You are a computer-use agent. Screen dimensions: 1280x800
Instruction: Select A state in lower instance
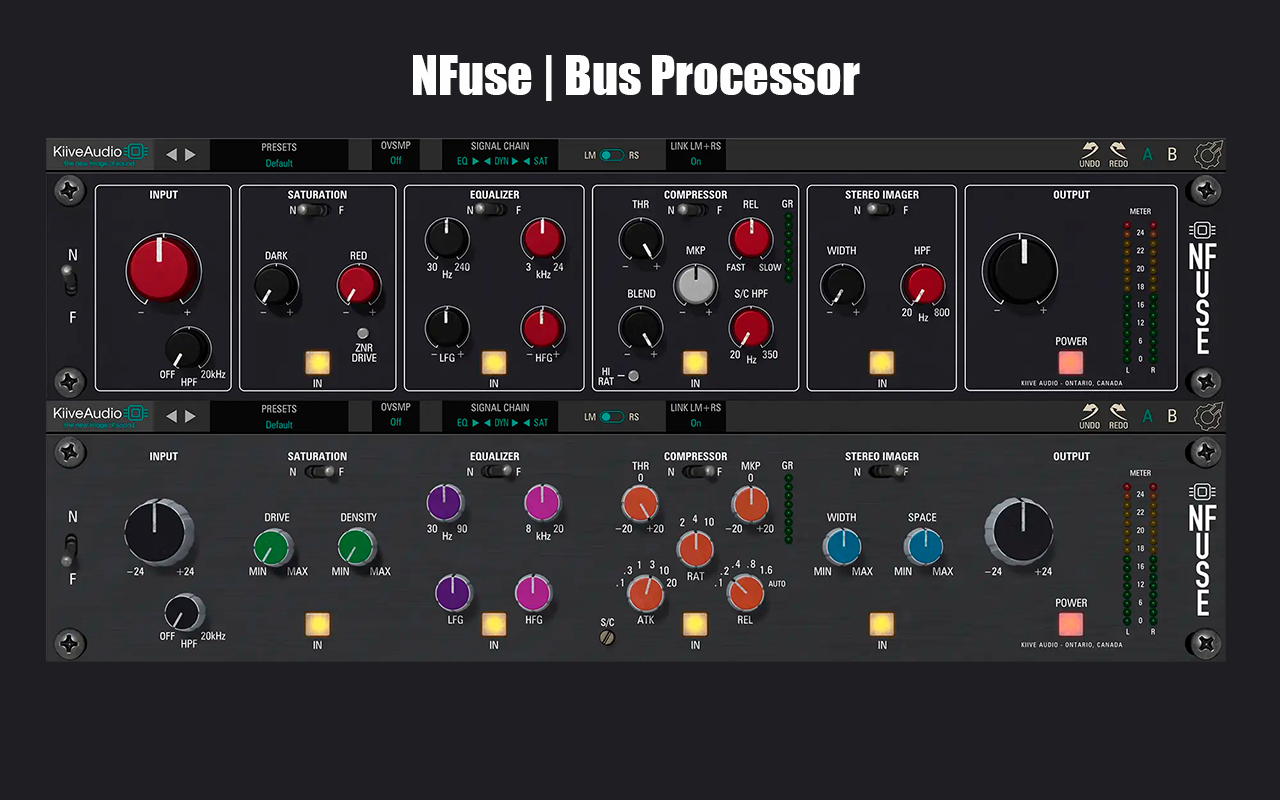pos(1147,417)
